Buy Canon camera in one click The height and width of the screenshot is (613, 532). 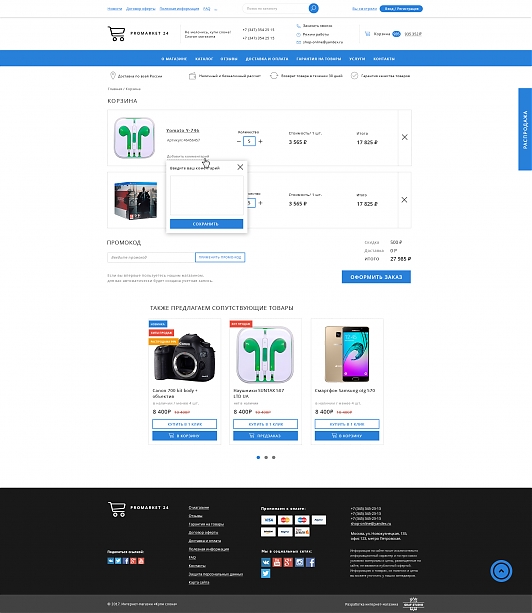(x=184, y=424)
